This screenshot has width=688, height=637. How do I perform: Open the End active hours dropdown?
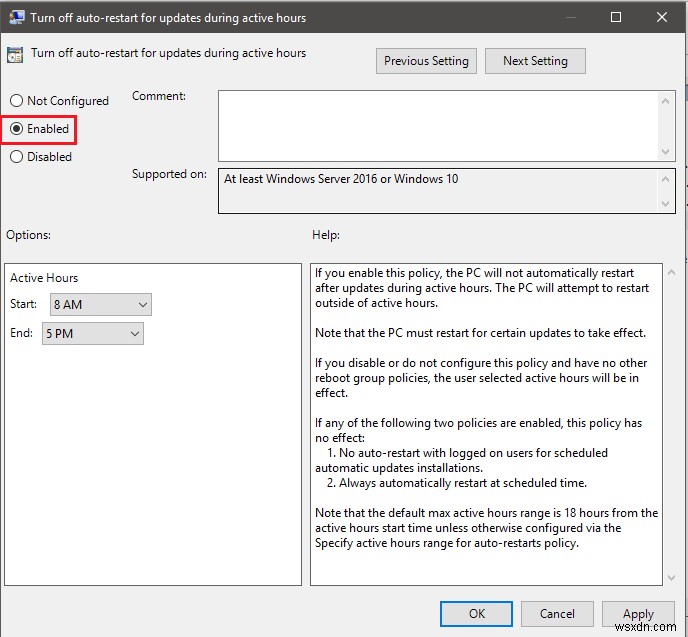click(93, 333)
